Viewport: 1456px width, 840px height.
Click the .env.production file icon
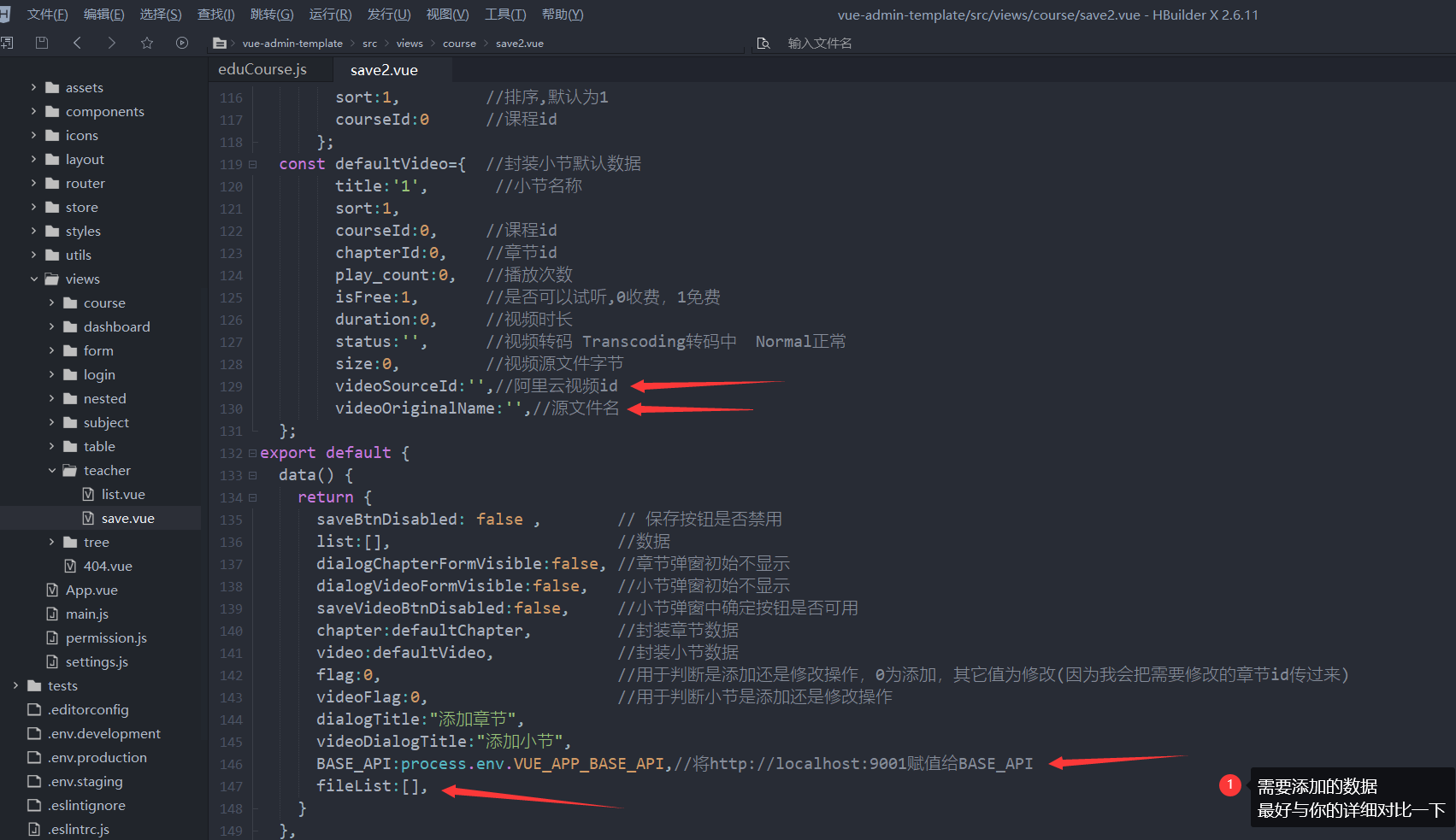click(34, 757)
